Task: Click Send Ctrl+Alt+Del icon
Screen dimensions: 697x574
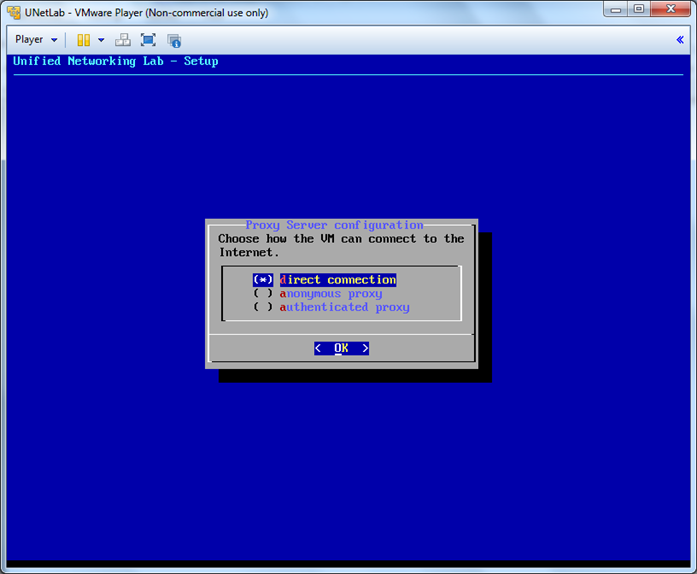Action: [123, 40]
